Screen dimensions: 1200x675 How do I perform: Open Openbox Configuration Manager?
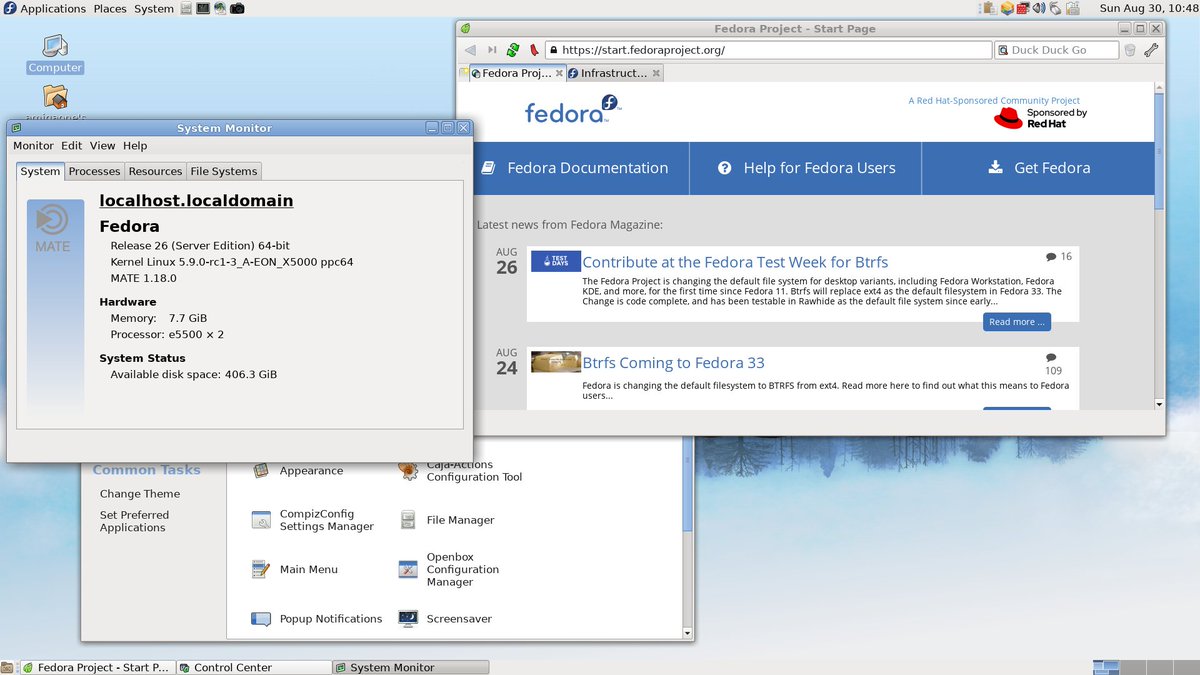408,569
